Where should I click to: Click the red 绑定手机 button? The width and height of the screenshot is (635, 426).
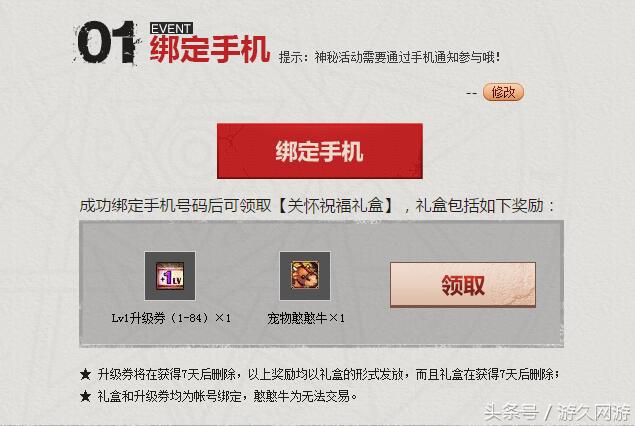click(x=320, y=151)
